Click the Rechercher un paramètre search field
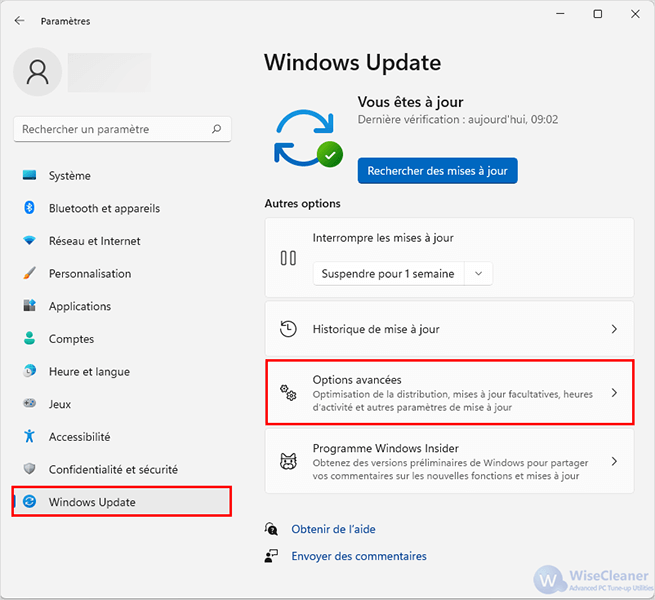The height and width of the screenshot is (600, 655). coord(122,129)
